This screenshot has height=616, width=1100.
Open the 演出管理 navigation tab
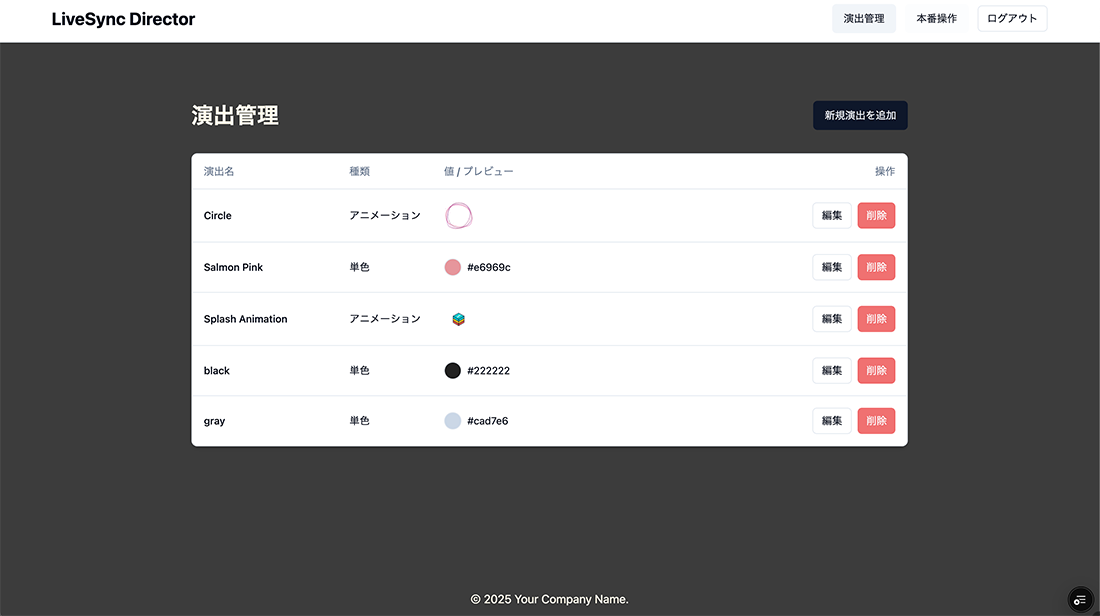(863, 18)
